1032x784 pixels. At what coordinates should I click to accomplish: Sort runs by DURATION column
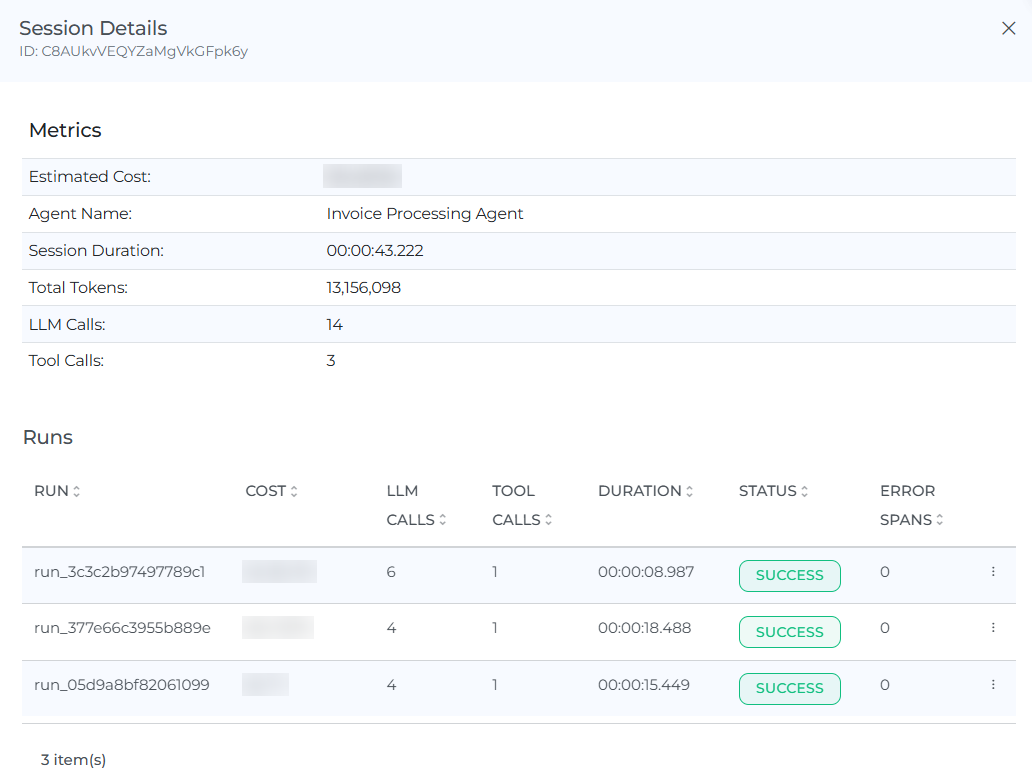pos(646,491)
